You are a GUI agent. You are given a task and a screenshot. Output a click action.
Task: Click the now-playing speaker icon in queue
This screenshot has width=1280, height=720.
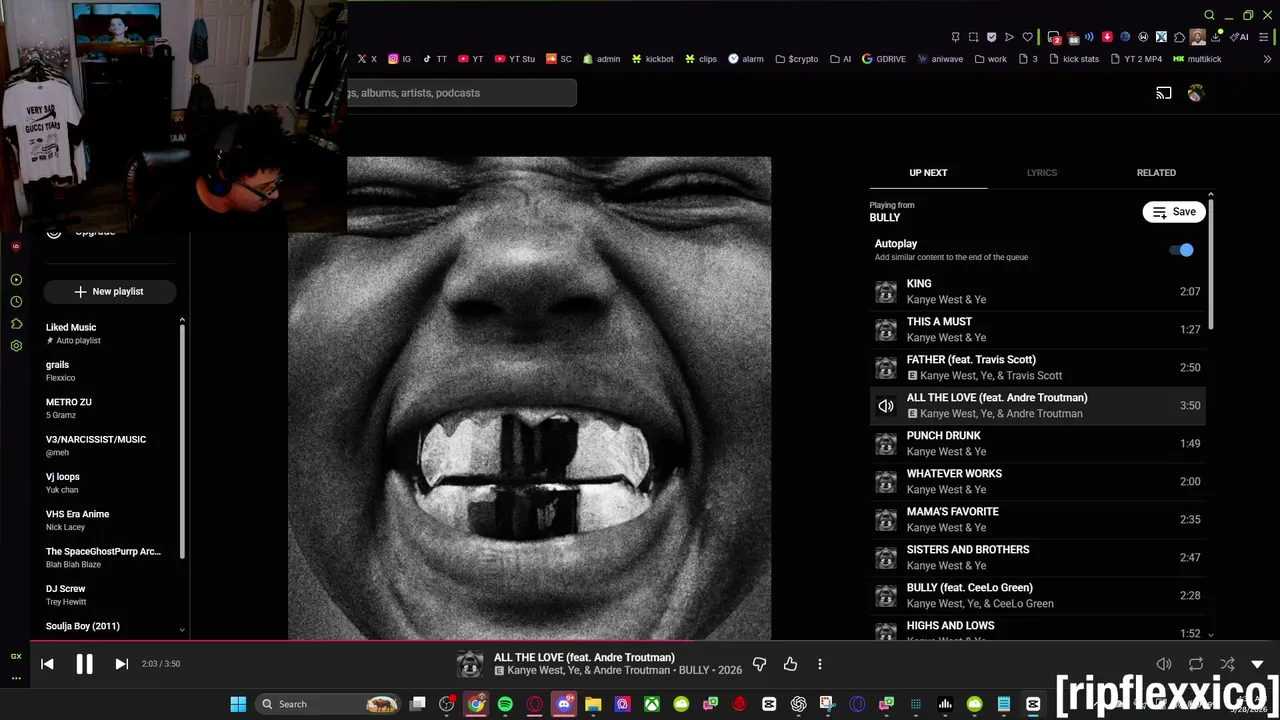tap(886, 405)
